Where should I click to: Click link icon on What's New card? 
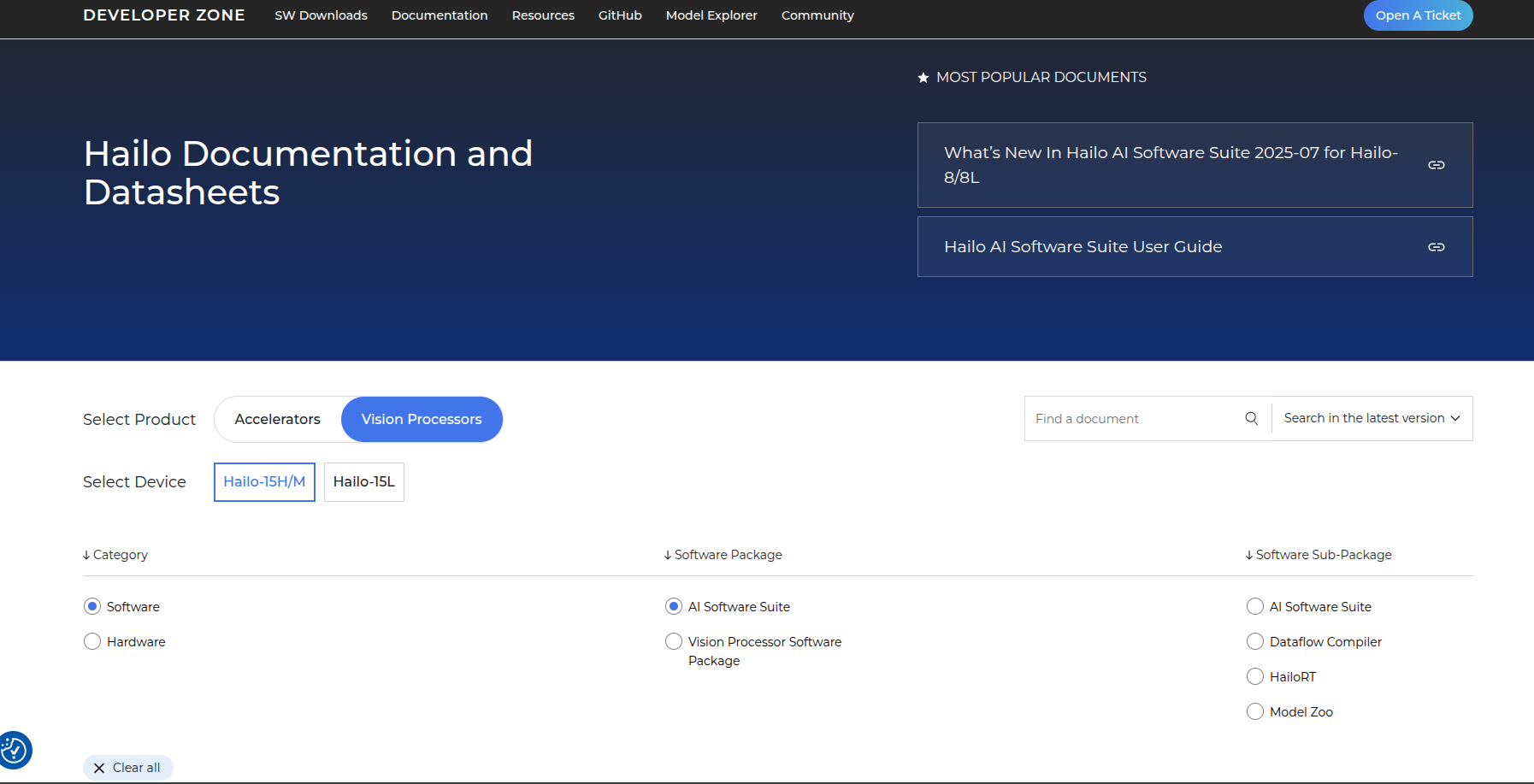1437,165
